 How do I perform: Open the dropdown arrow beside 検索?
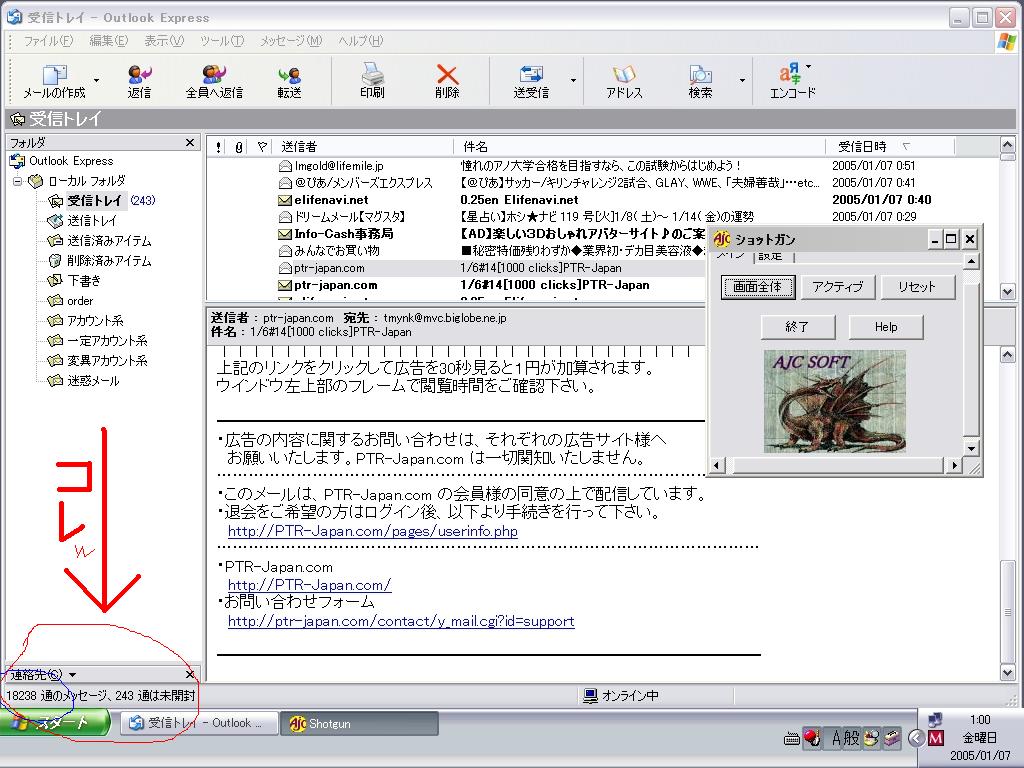click(x=742, y=81)
